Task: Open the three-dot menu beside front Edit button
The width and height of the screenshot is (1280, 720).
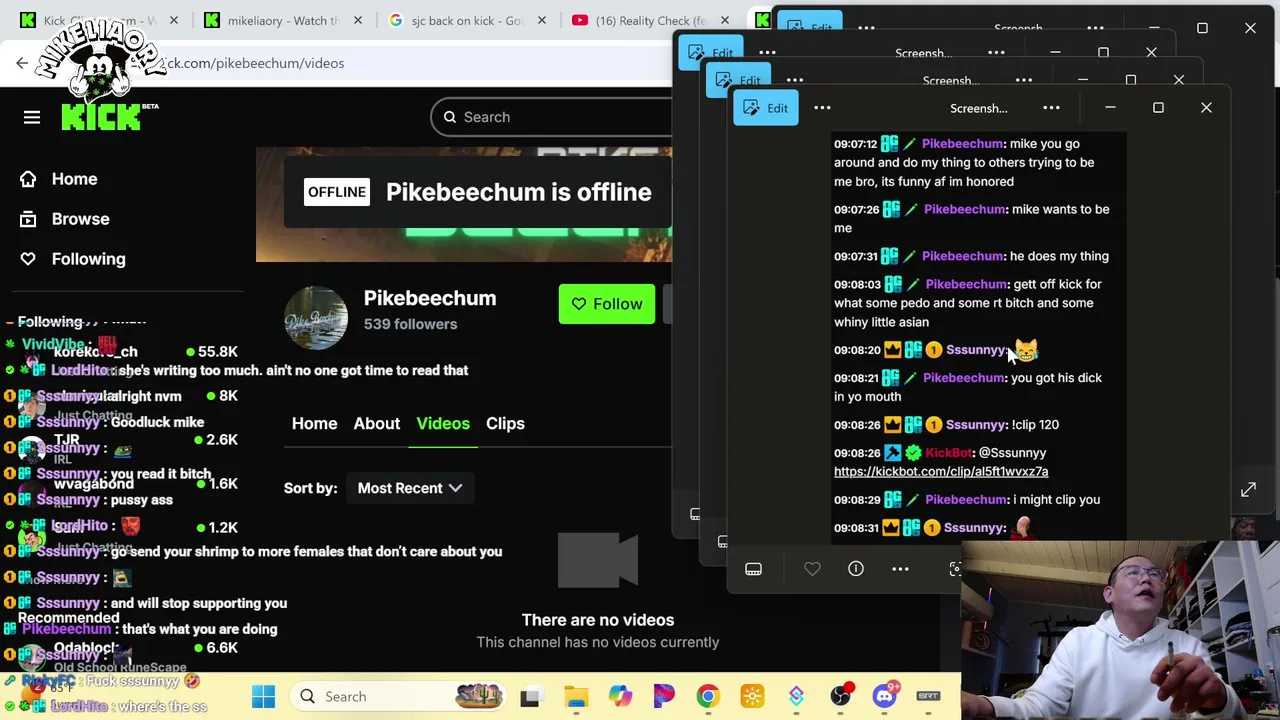Action: [x=822, y=108]
